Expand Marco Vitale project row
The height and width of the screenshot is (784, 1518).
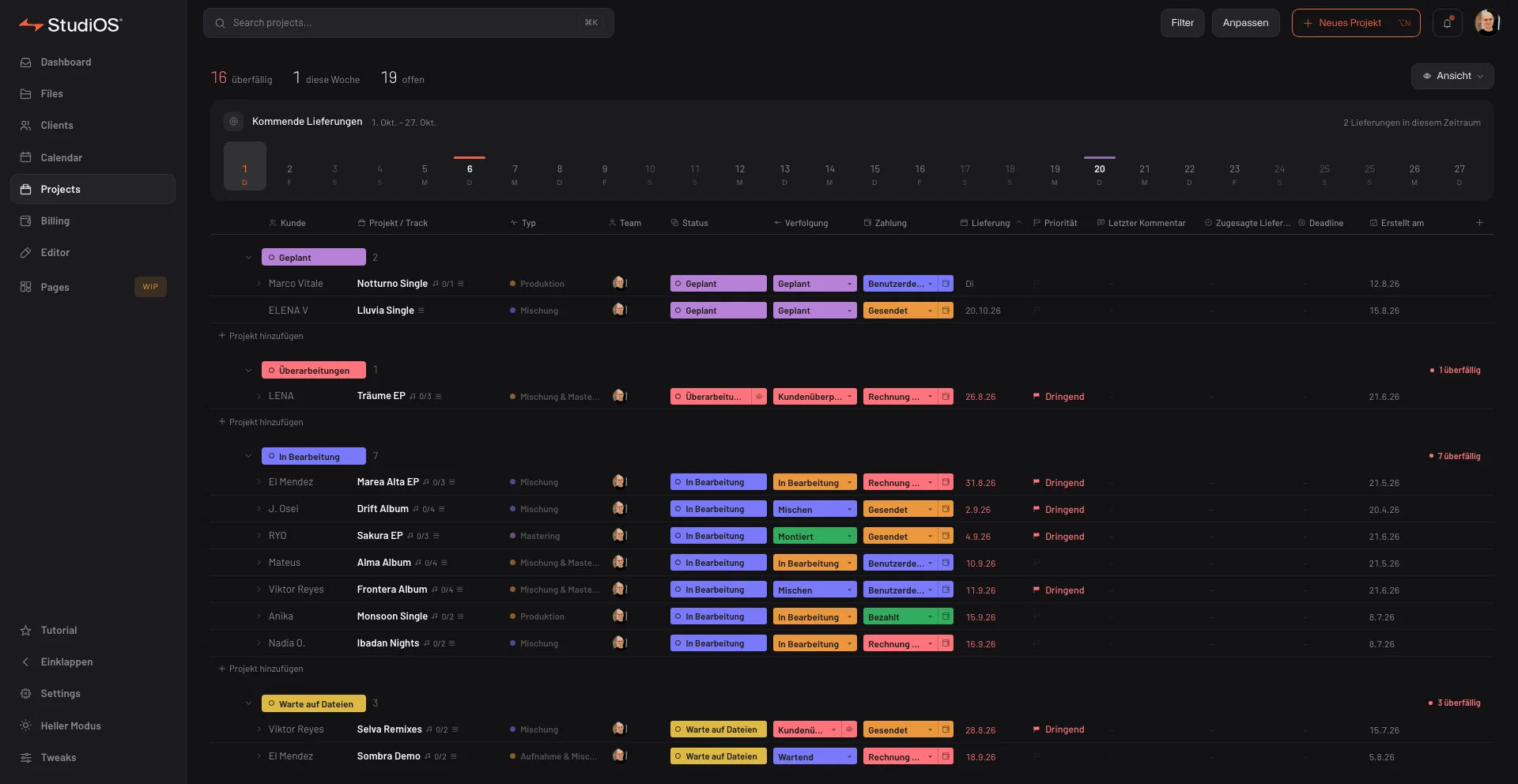point(259,284)
